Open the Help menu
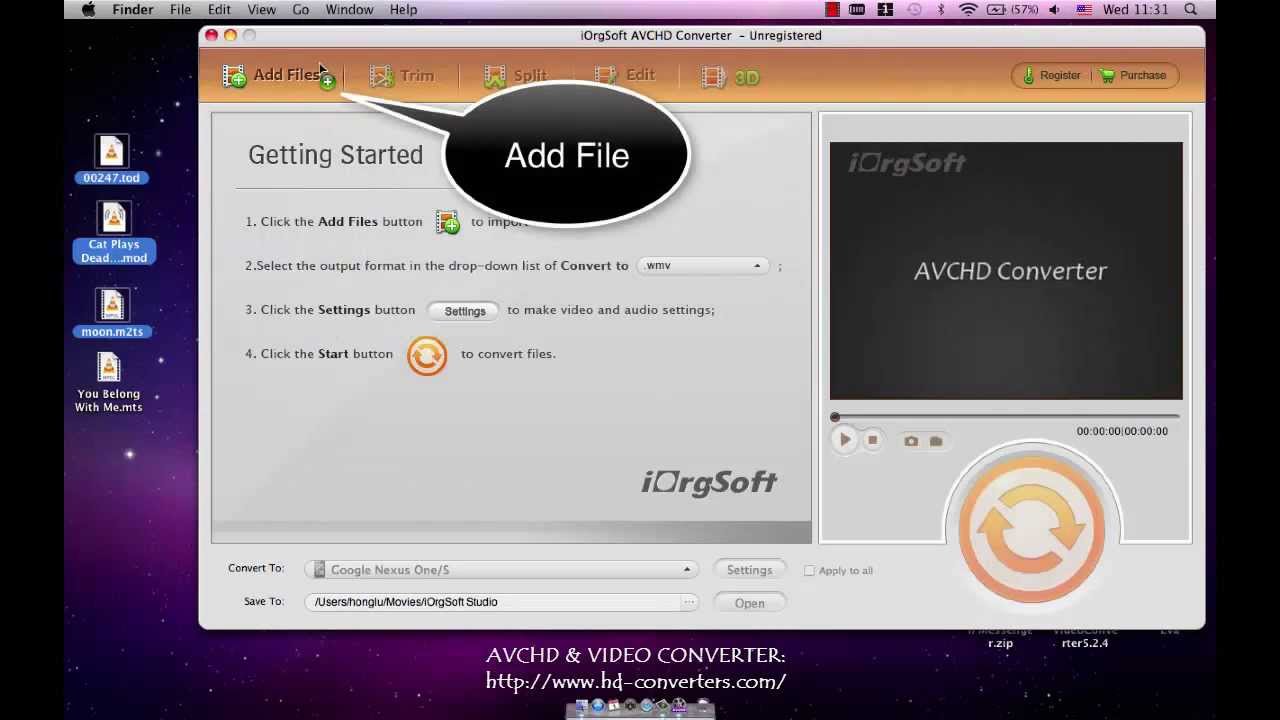The height and width of the screenshot is (720, 1280). point(403,10)
